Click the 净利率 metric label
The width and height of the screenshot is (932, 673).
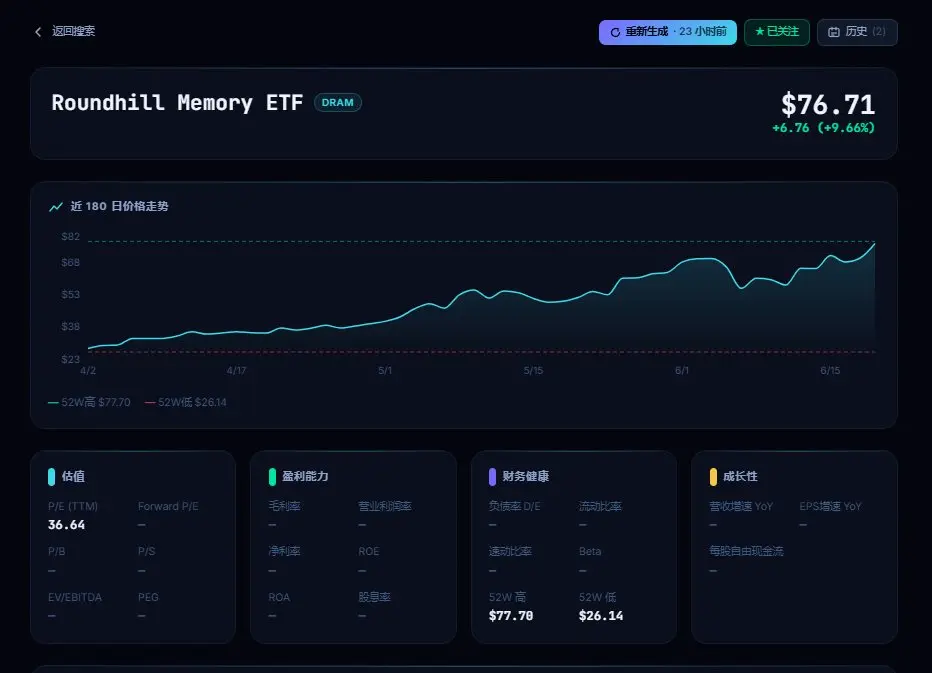[284, 552]
